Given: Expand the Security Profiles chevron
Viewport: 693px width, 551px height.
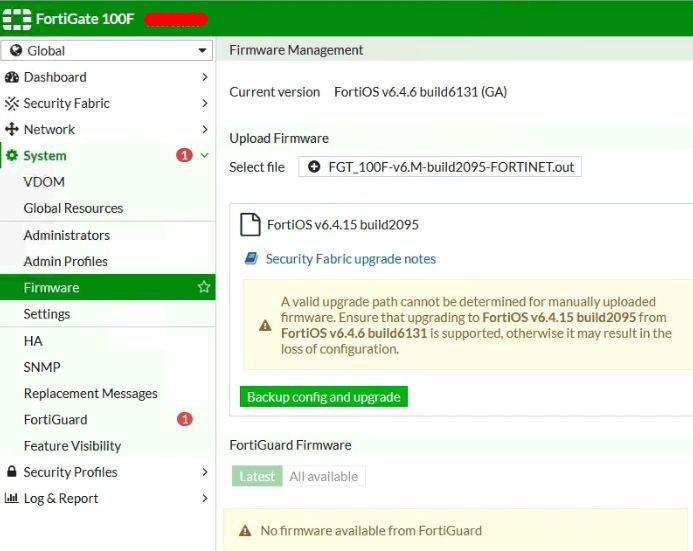Looking at the screenshot, I should click(x=205, y=472).
